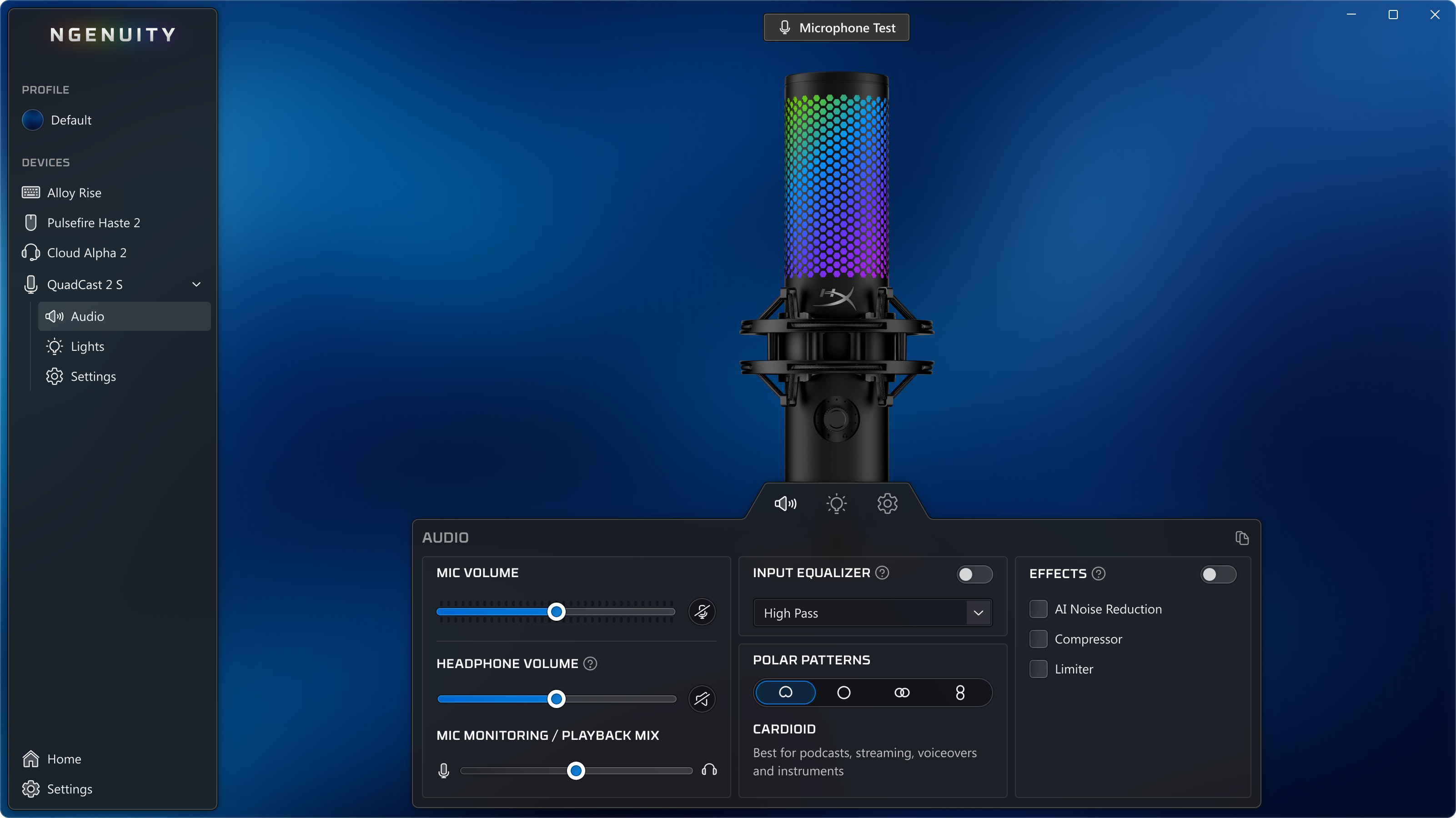Enable the Input Equalizer toggle

coord(974,574)
